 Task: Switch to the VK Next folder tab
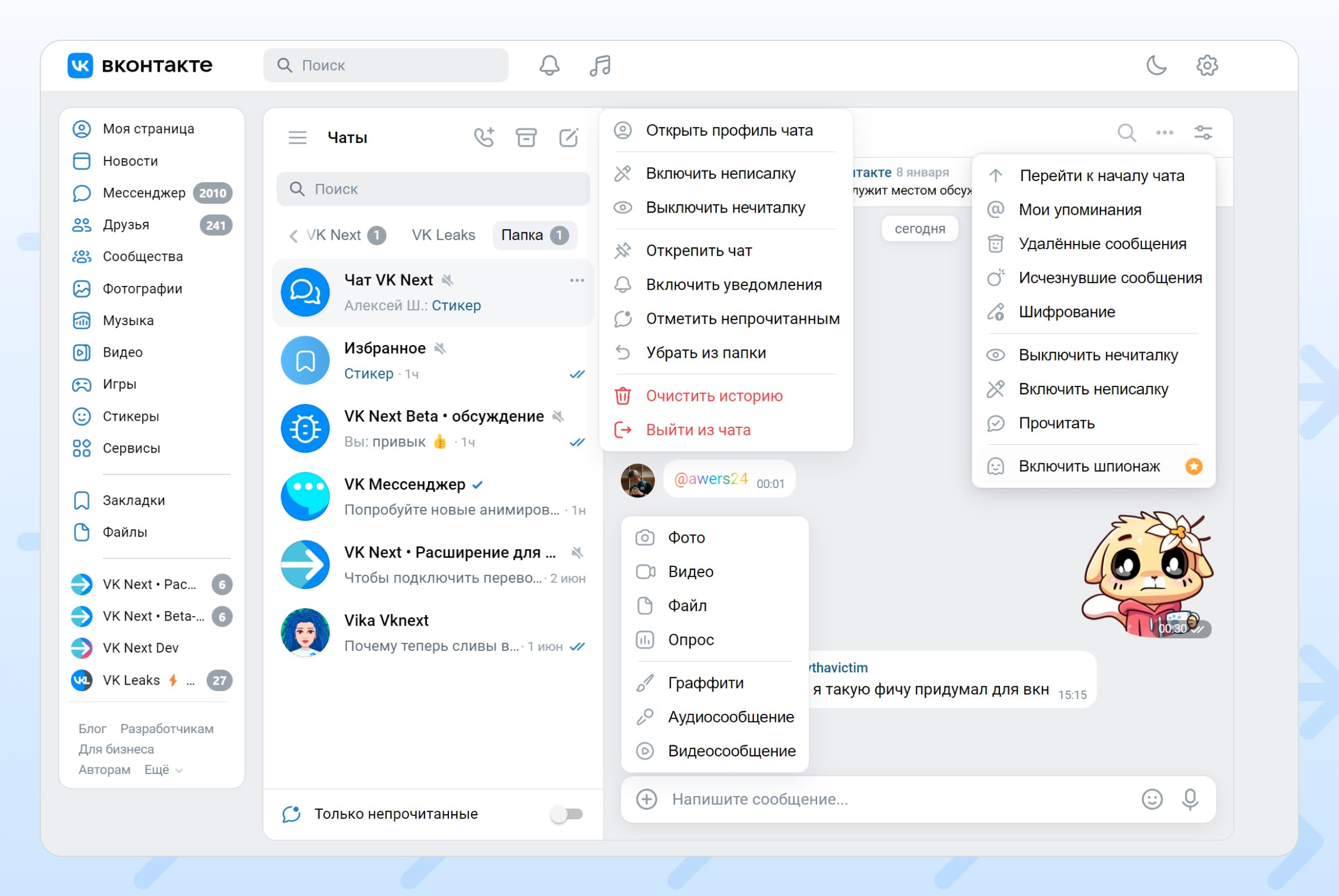click(346, 235)
